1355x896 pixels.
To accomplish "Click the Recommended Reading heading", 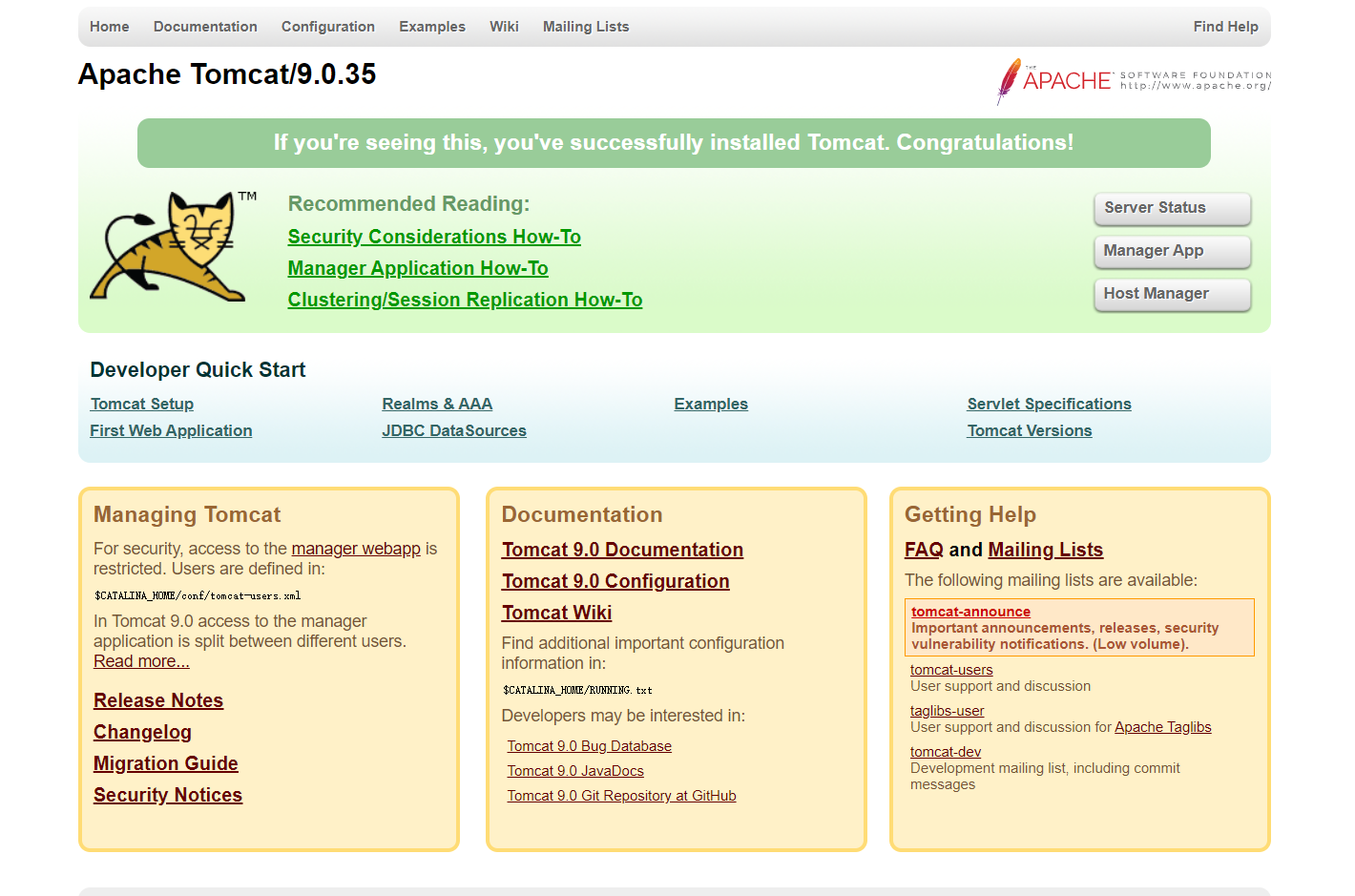I will (408, 204).
